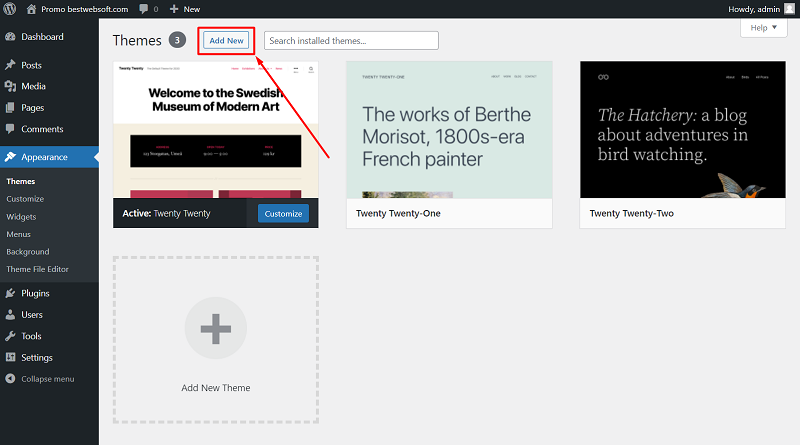The height and width of the screenshot is (445, 800).
Task: Expand the Help dropdown tab
Action: point(763,28)
